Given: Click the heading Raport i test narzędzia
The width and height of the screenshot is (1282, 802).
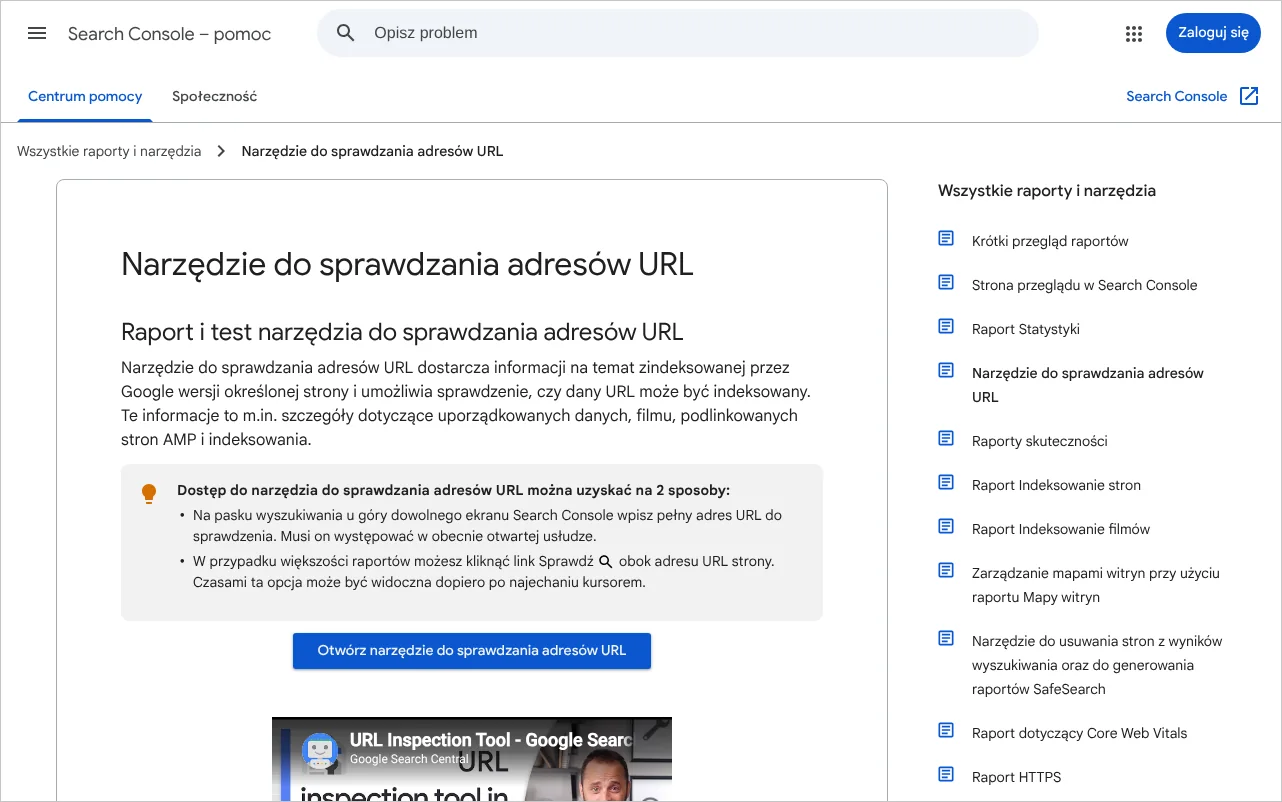Looking at the screenshot, I should [402, 331].
